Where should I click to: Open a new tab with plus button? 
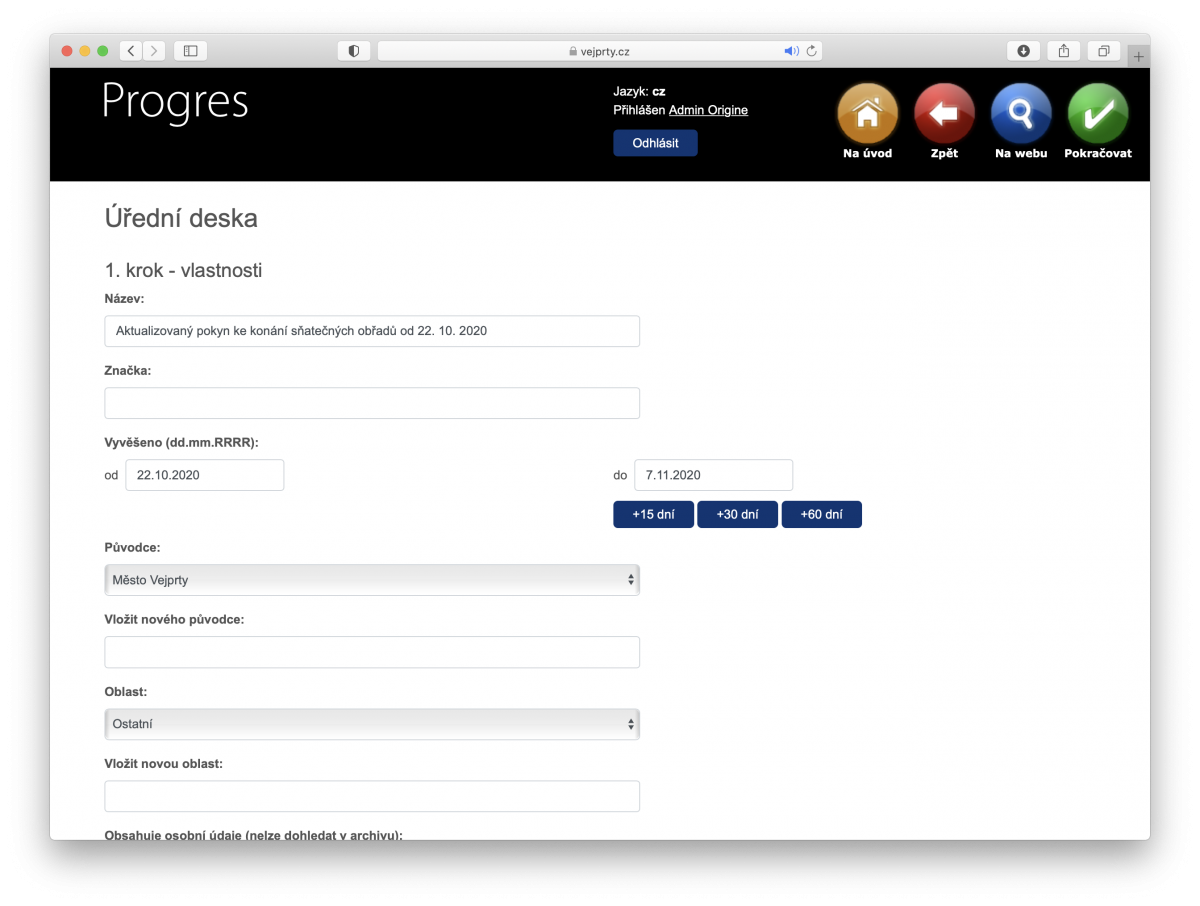coord(1138,57)
